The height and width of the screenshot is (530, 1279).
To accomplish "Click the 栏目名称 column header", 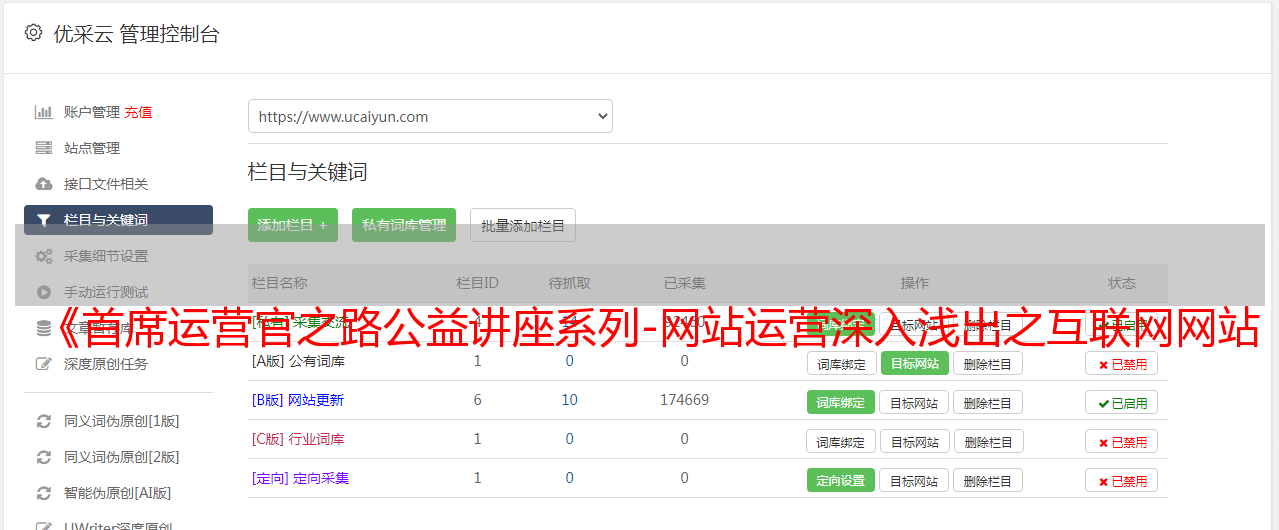I will [x=279, y=283].
